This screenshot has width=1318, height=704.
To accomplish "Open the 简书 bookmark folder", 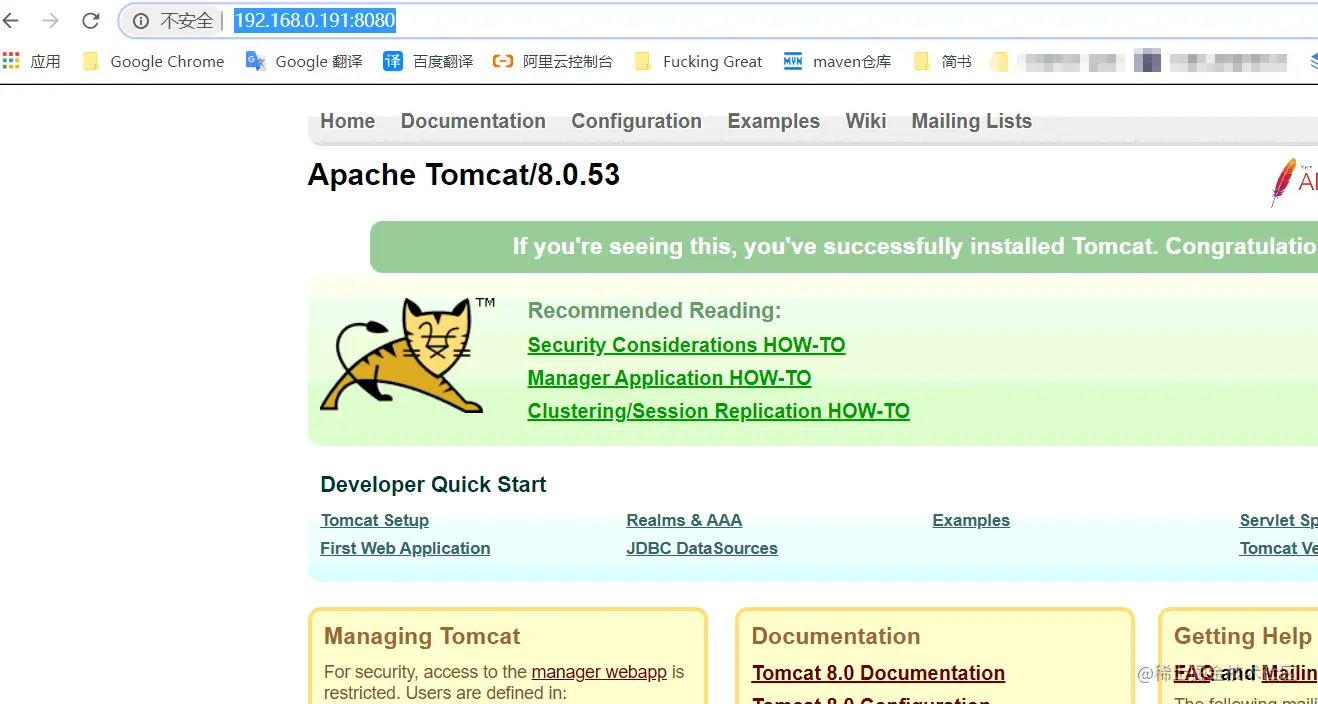I will tap(943, 61).
